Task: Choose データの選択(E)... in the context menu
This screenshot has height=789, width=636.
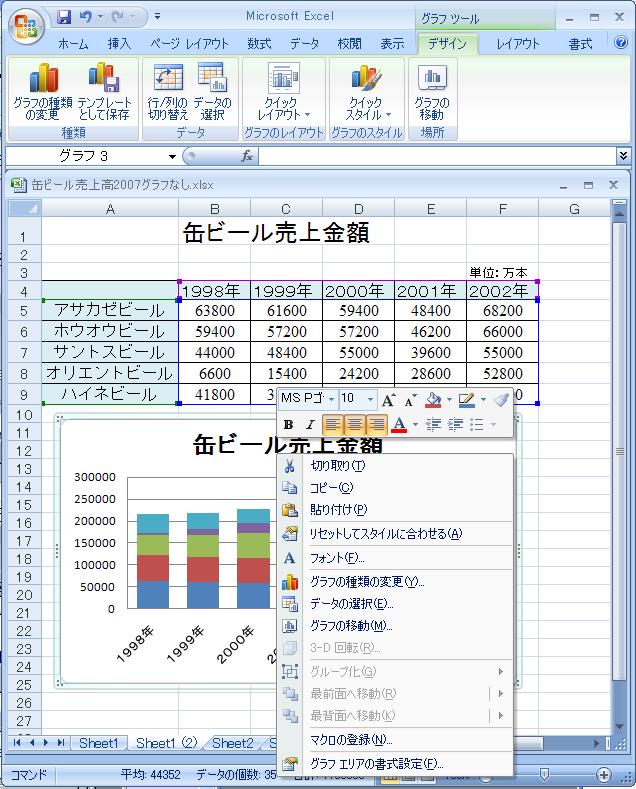Action: 394,603
